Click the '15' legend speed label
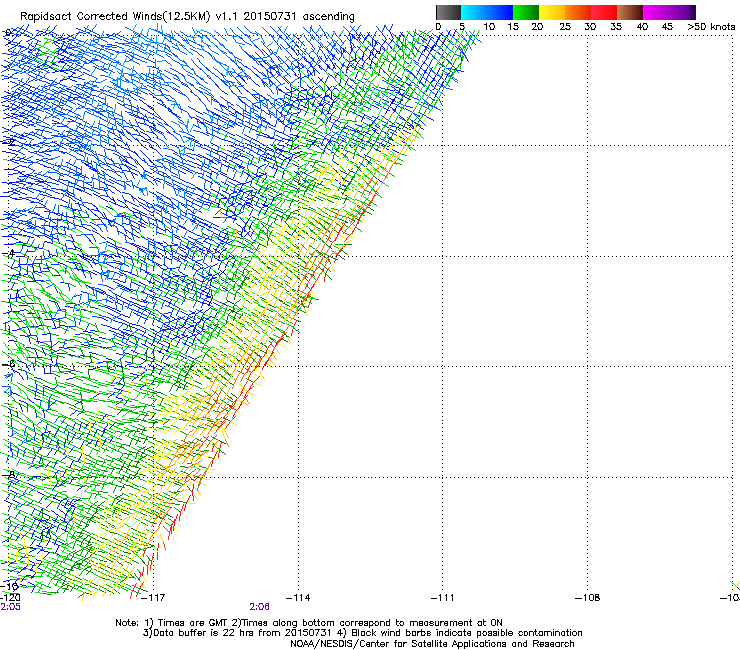 tap(513, 26)
